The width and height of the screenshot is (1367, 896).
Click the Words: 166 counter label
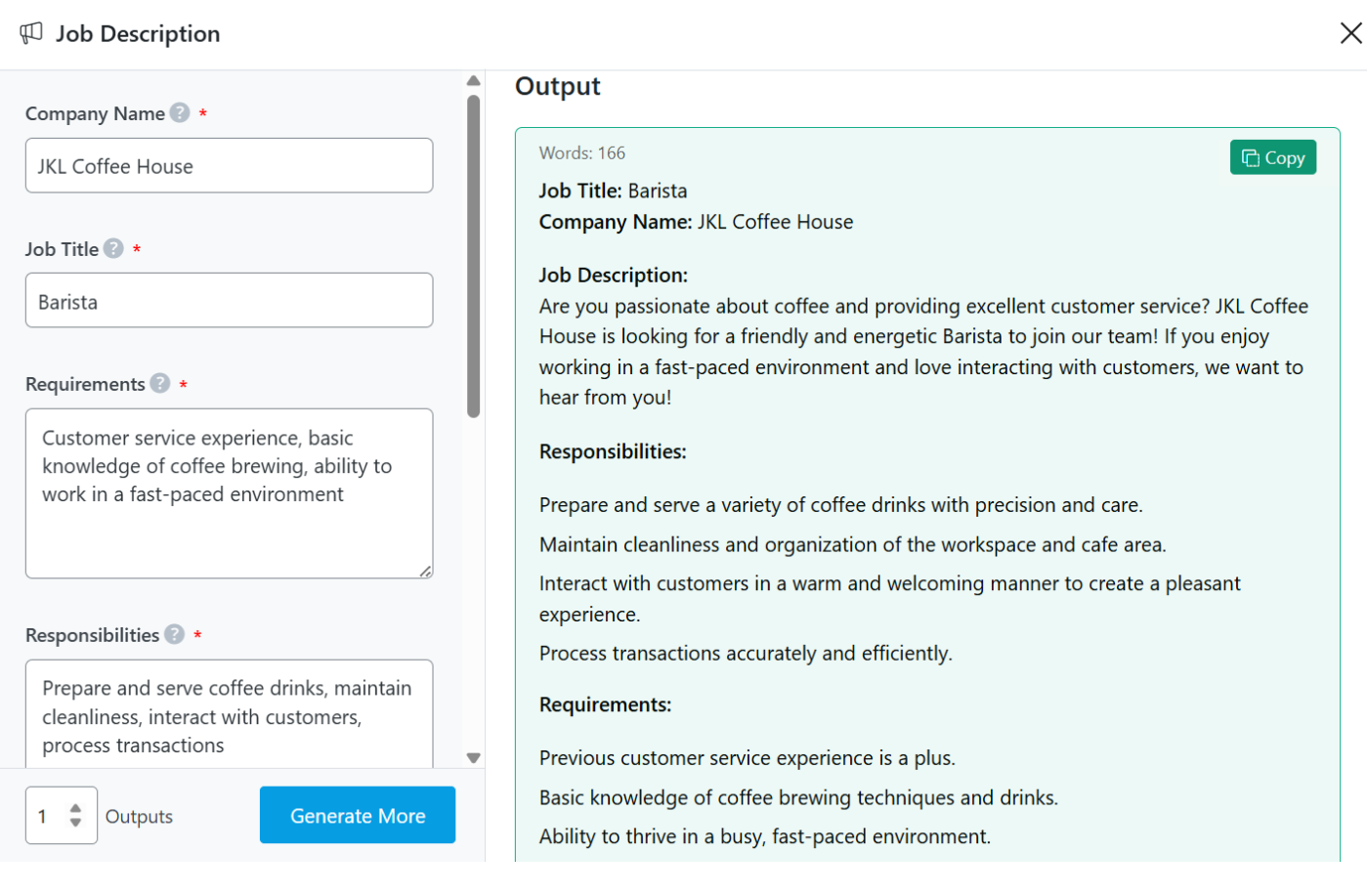point(582,153)
